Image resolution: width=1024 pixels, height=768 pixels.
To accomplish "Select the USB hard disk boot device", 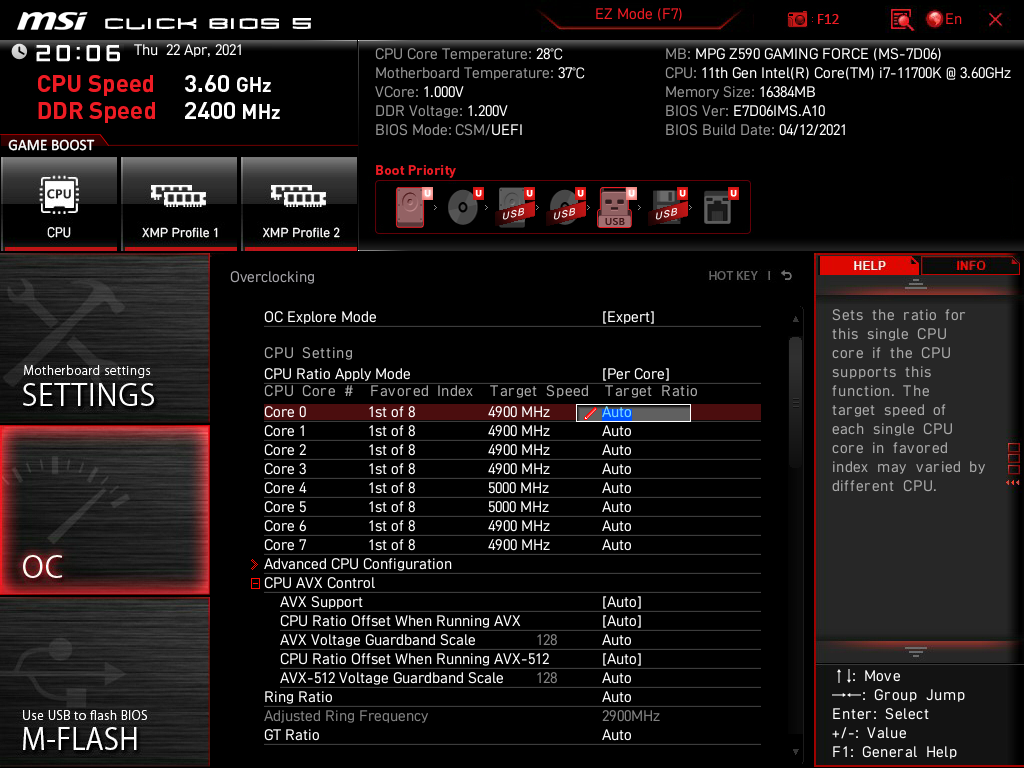I will pos(515,208).
